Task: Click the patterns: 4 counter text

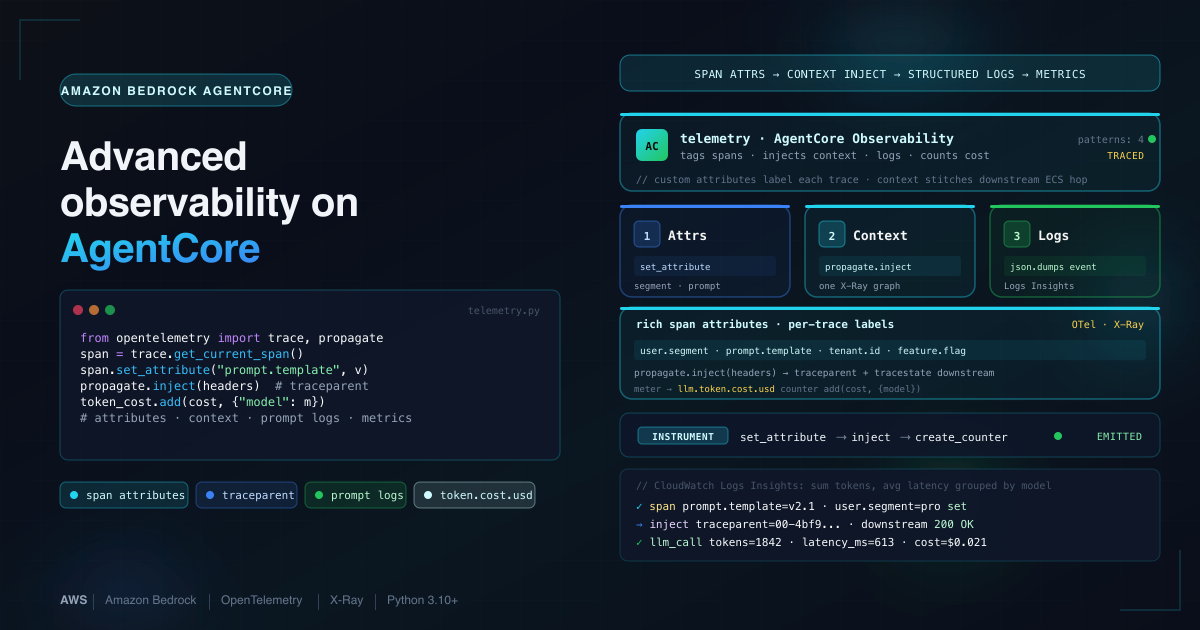Action: tap(1110, 140)
